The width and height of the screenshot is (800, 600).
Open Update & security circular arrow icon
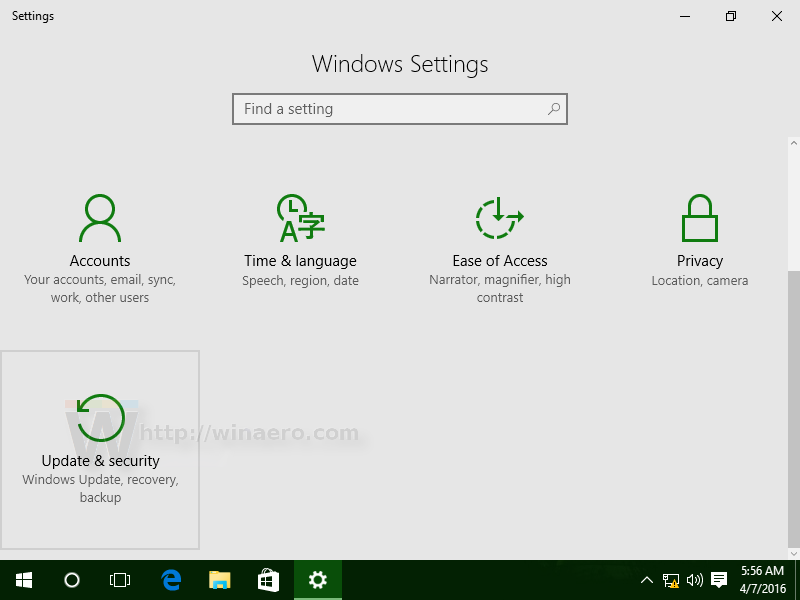coord(101,418)
